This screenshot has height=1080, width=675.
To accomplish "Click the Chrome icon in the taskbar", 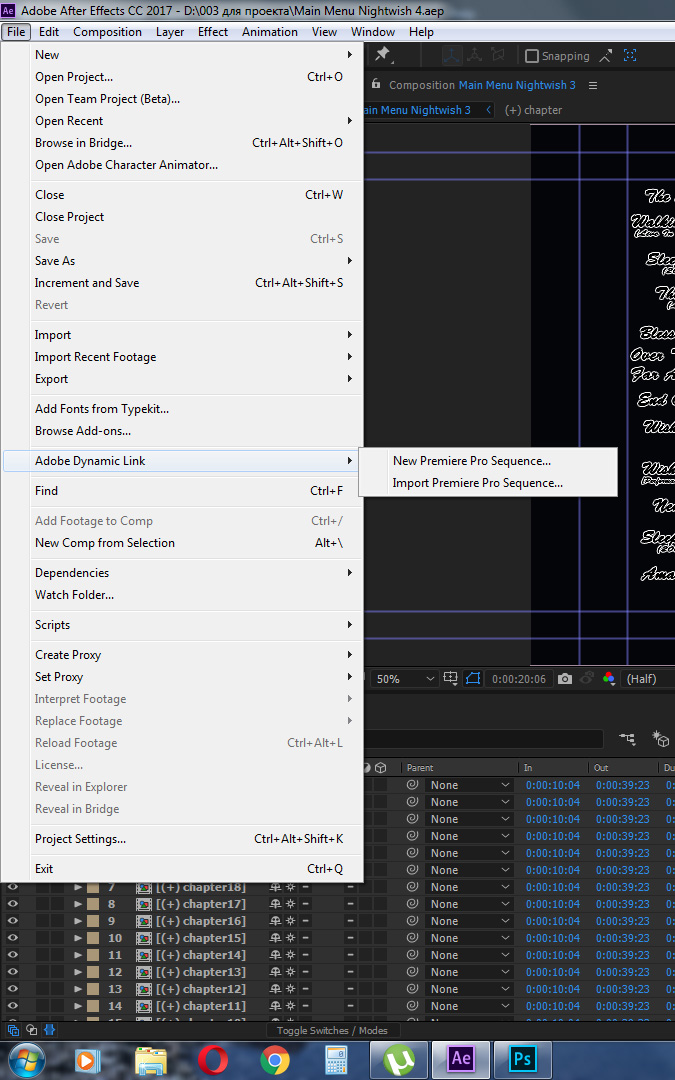I will coord(275,1058).
